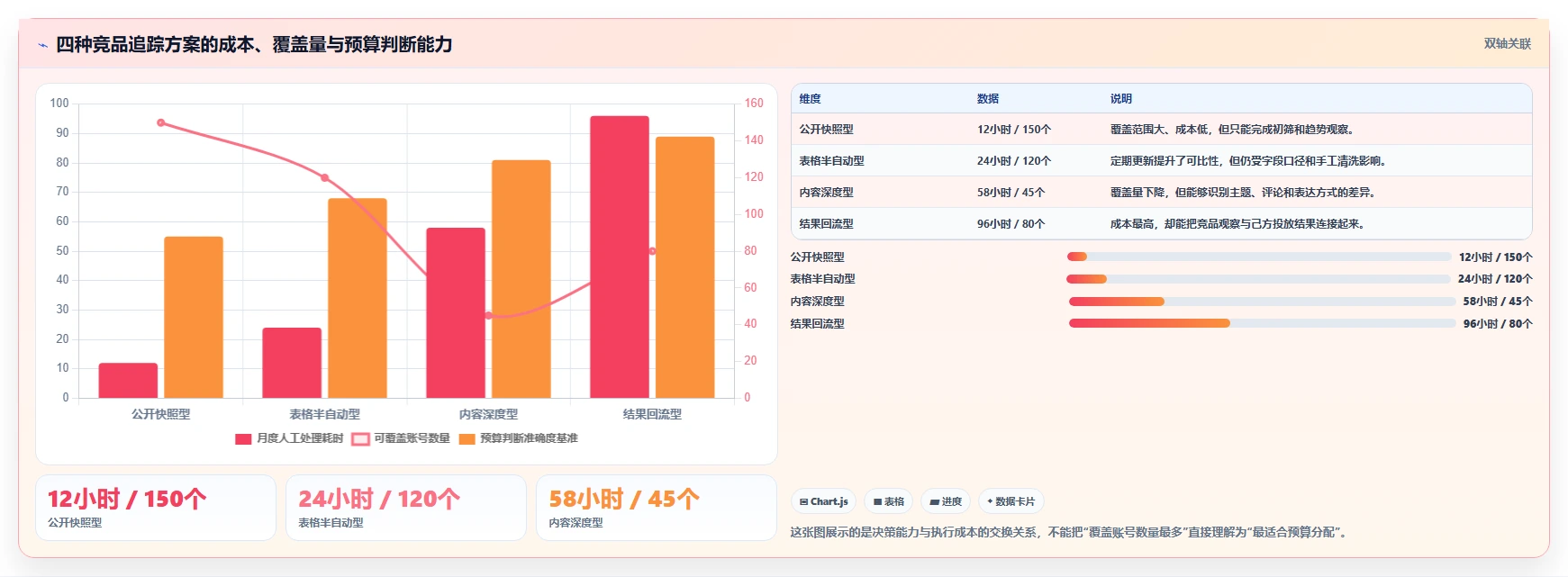Click the description starting 覆盖量下降
Screen dimensions: 1568x577
pos(1245,193)
